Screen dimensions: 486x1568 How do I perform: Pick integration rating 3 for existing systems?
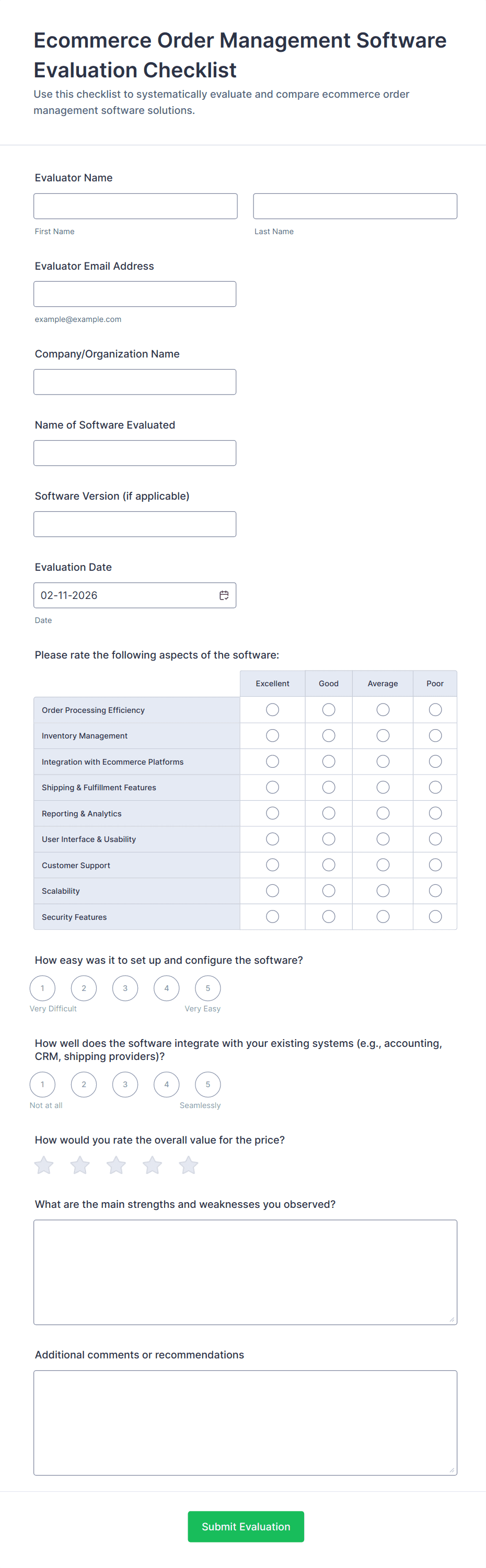pyautogui.click(x=125, y=1084)
